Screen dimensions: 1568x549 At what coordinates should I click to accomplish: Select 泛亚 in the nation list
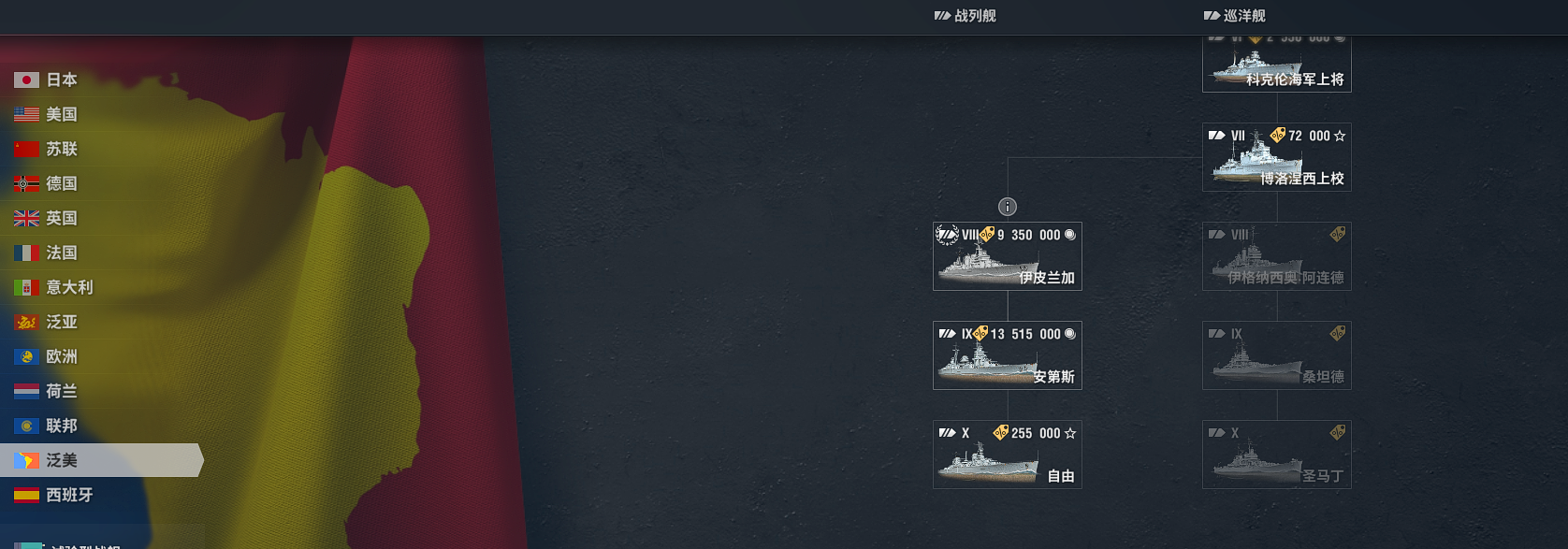[x=101, y=322]
